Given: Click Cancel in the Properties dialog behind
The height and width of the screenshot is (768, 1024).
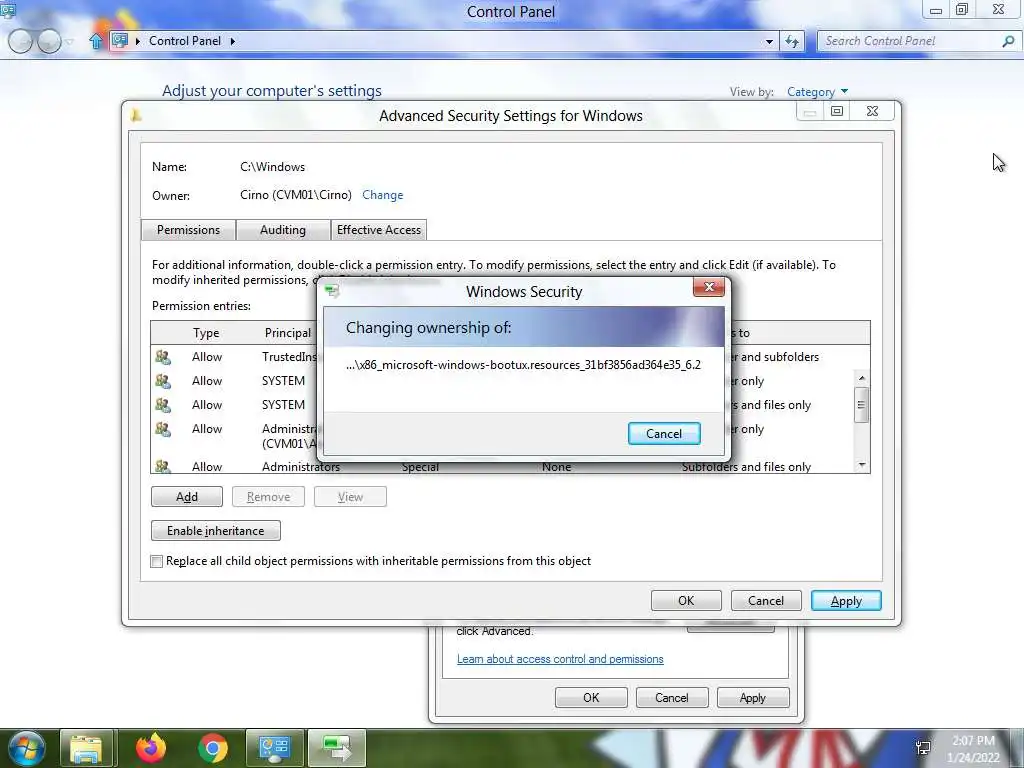Looking at the screenshot, I should click(671, 697).
